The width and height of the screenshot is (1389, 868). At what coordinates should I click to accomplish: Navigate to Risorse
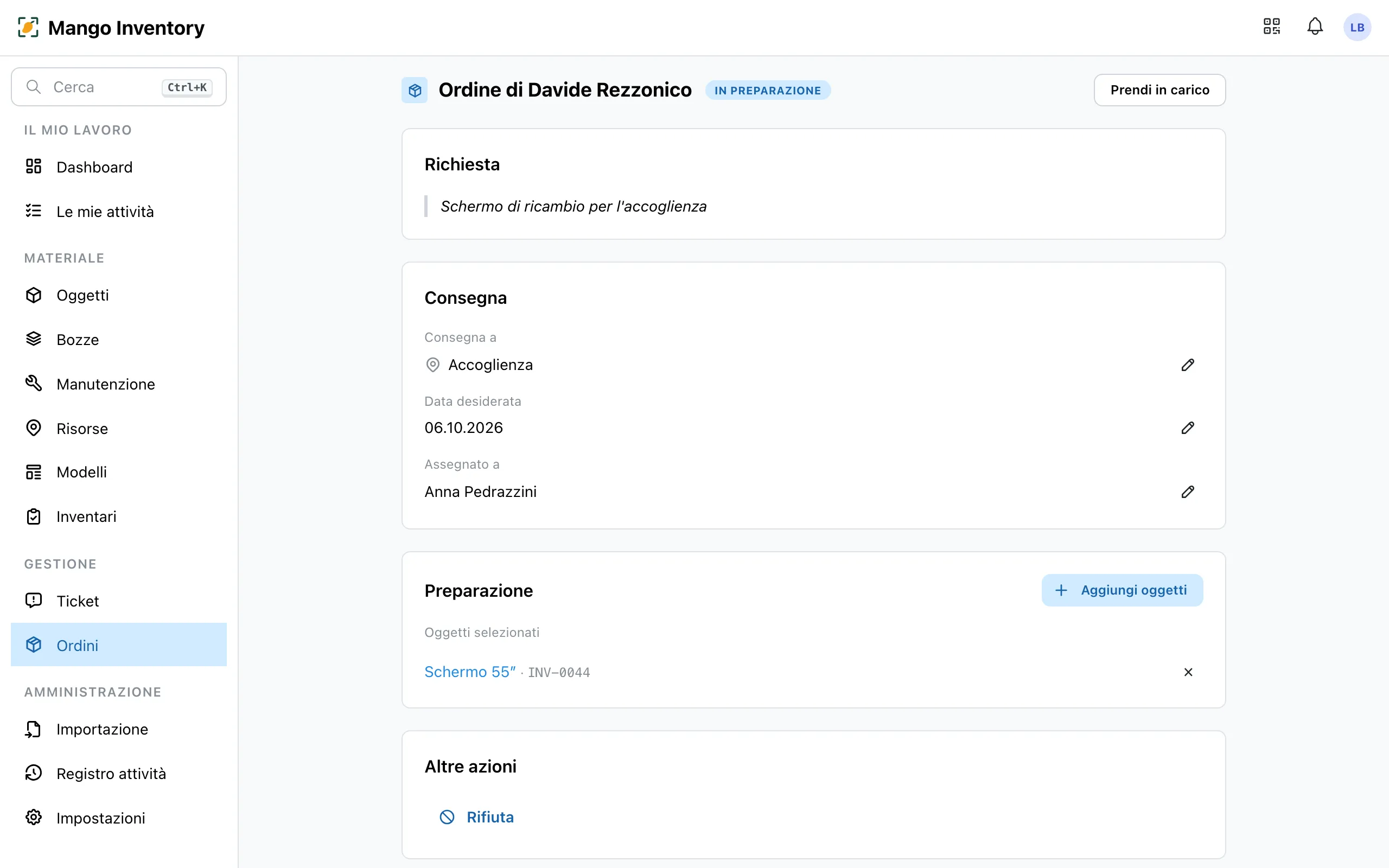pos(119,428)
